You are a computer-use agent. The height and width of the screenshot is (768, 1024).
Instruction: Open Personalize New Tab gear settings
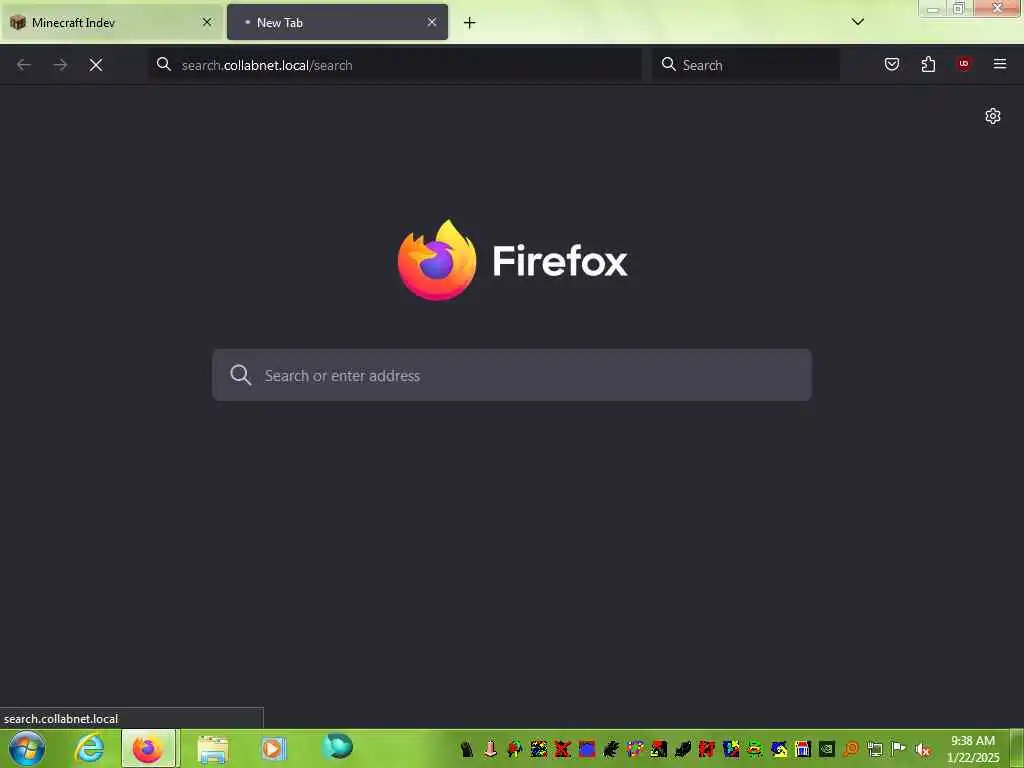993,116
